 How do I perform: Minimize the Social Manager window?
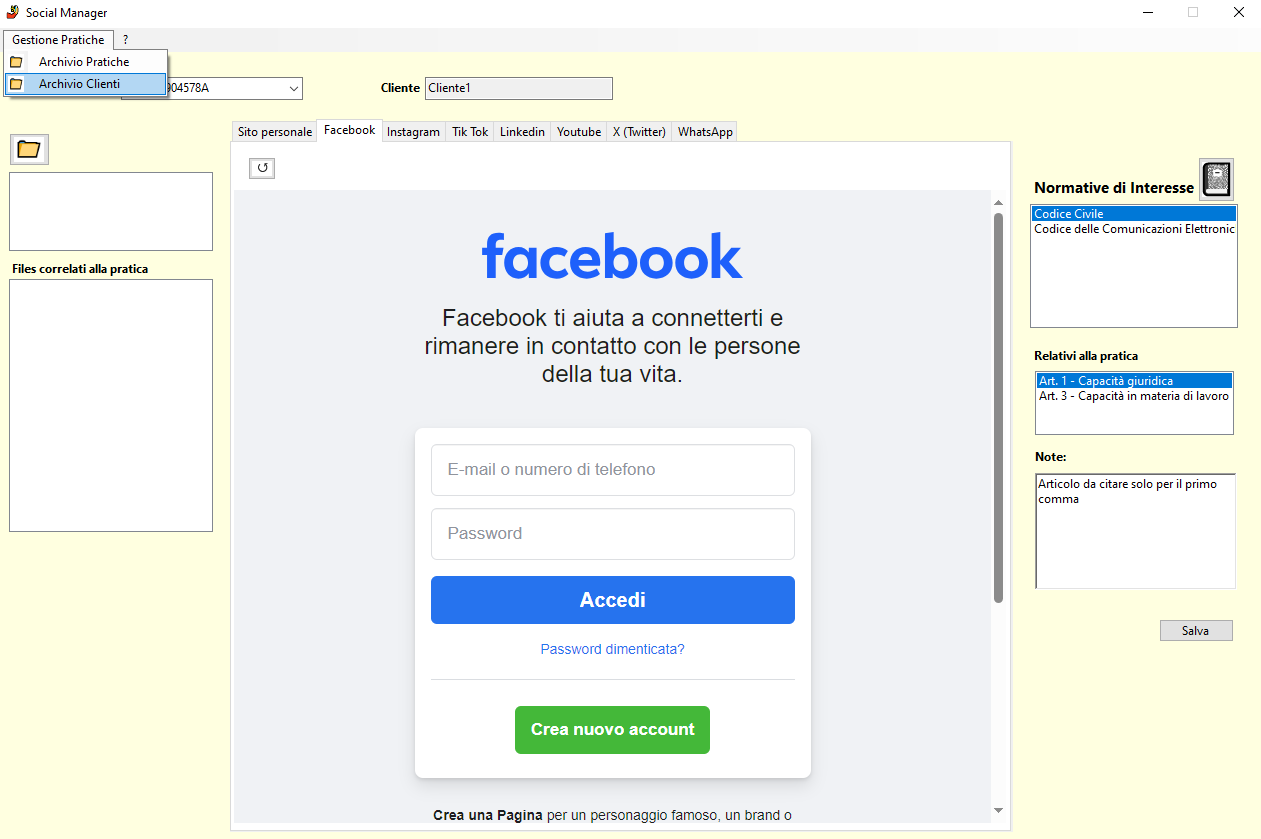[x=1147, y=13]
